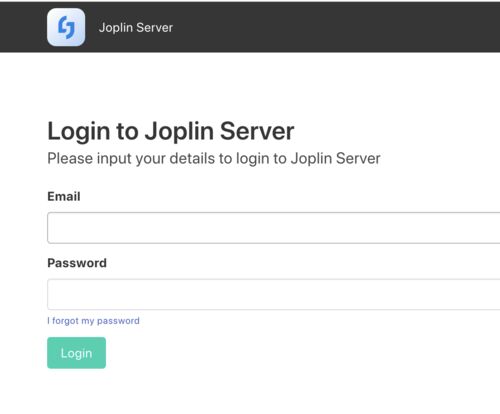Click the blue J symbol in logo
Image resolution: width=500 pixels, height=414 pixels.
66,27
